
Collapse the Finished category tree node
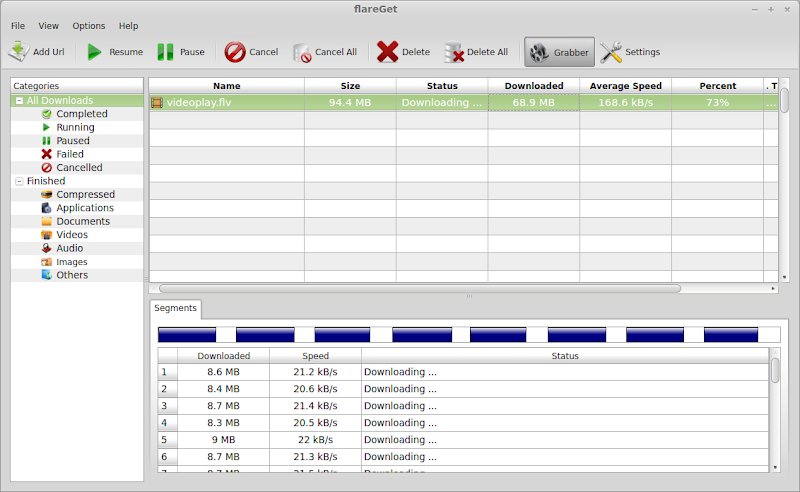pos(19,181)
